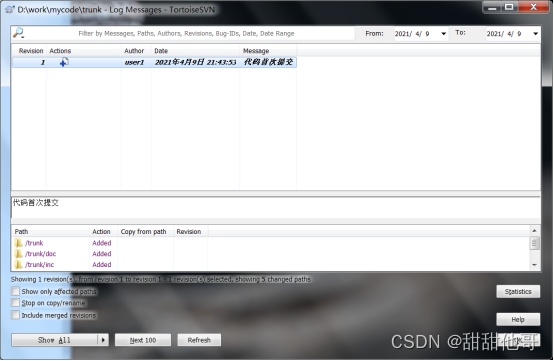This screenshot has width=554, height=361.
Task: Click into the filter text field
Action: pyautogui.click(x=186, y=34)
